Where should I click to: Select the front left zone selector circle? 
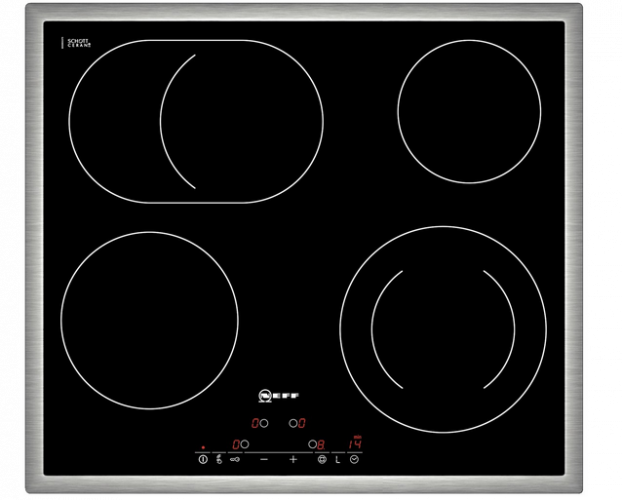245,444
